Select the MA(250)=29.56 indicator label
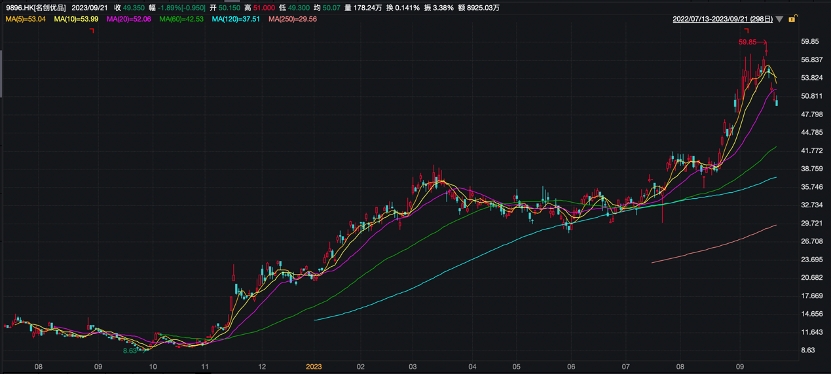832x374 pixels. coord(292,19)
